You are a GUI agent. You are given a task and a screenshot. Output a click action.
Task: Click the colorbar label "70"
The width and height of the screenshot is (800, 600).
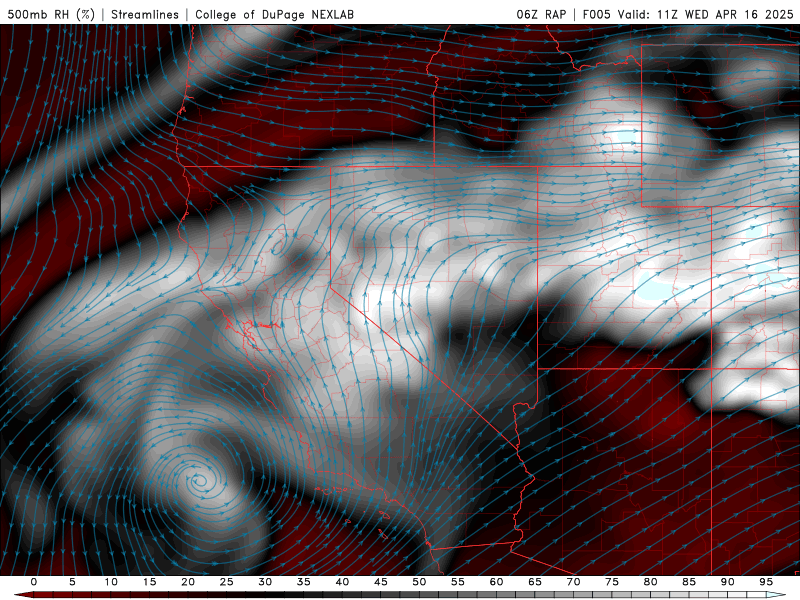[573, 582]
